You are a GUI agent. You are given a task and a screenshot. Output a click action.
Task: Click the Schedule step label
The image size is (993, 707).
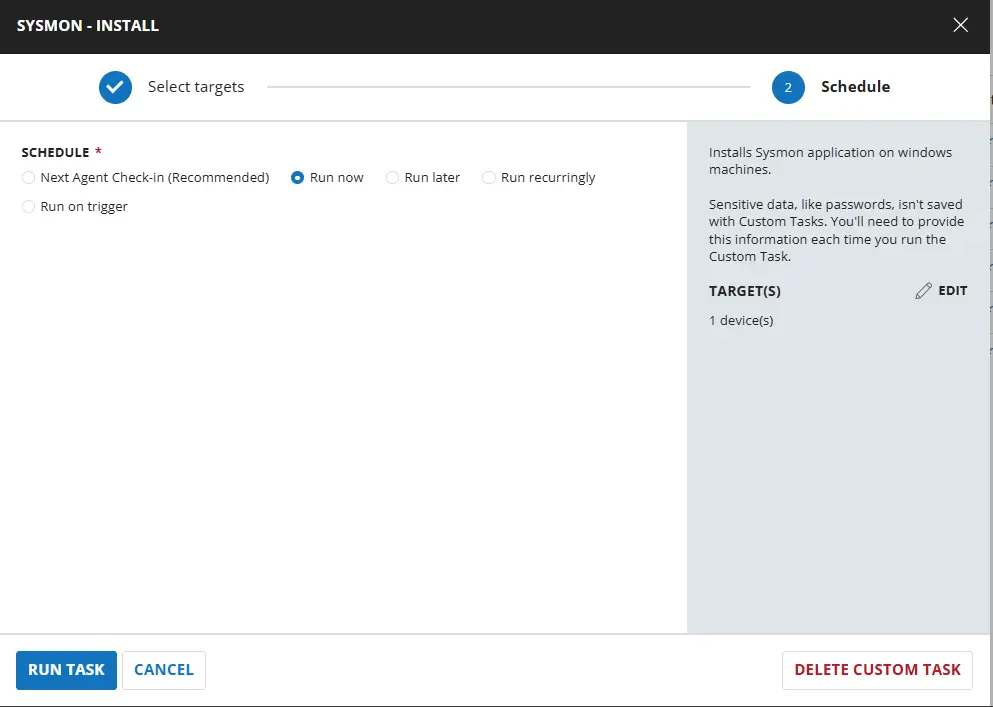coord(855,87)
